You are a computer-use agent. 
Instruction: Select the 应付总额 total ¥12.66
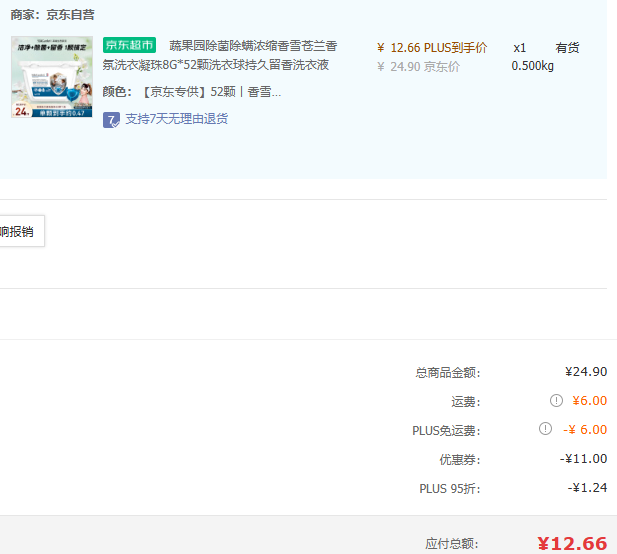coord(572,544)
